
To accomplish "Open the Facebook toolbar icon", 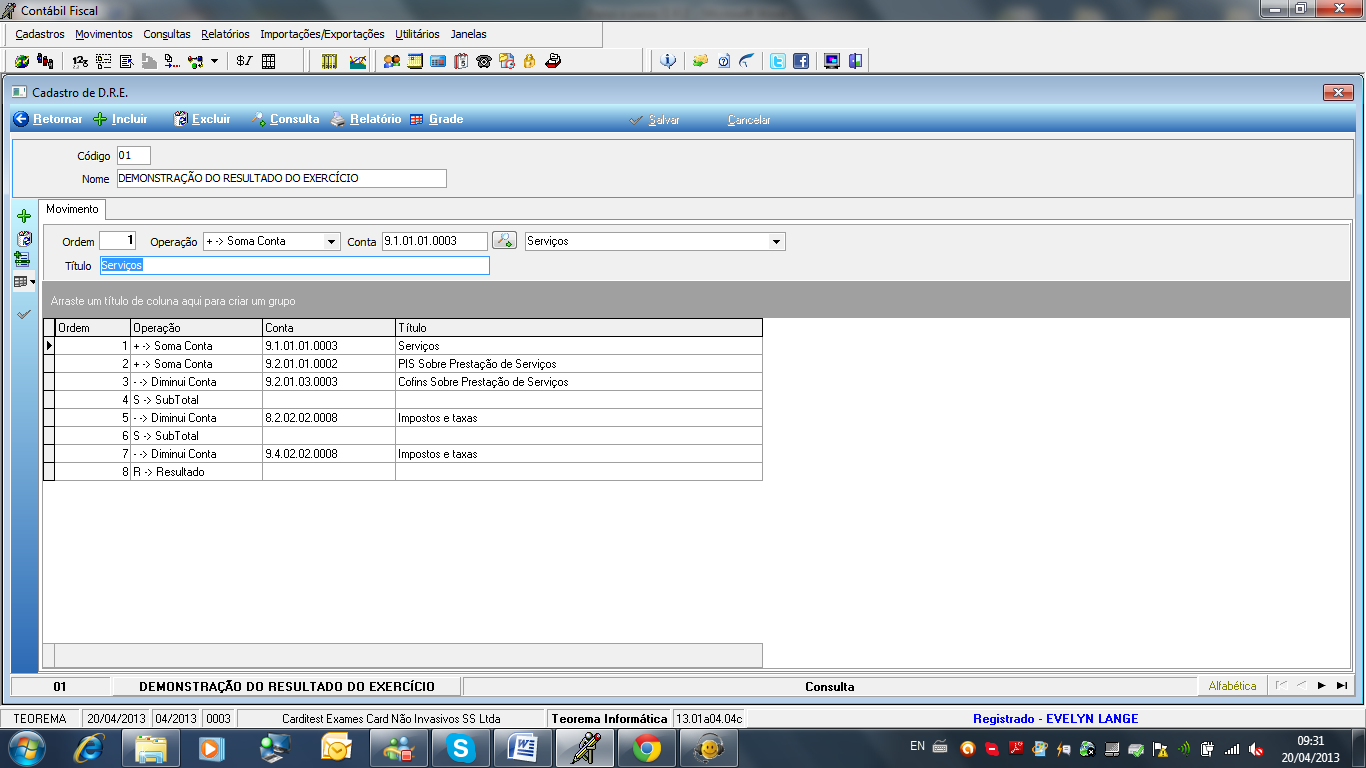I will [801, 61].
